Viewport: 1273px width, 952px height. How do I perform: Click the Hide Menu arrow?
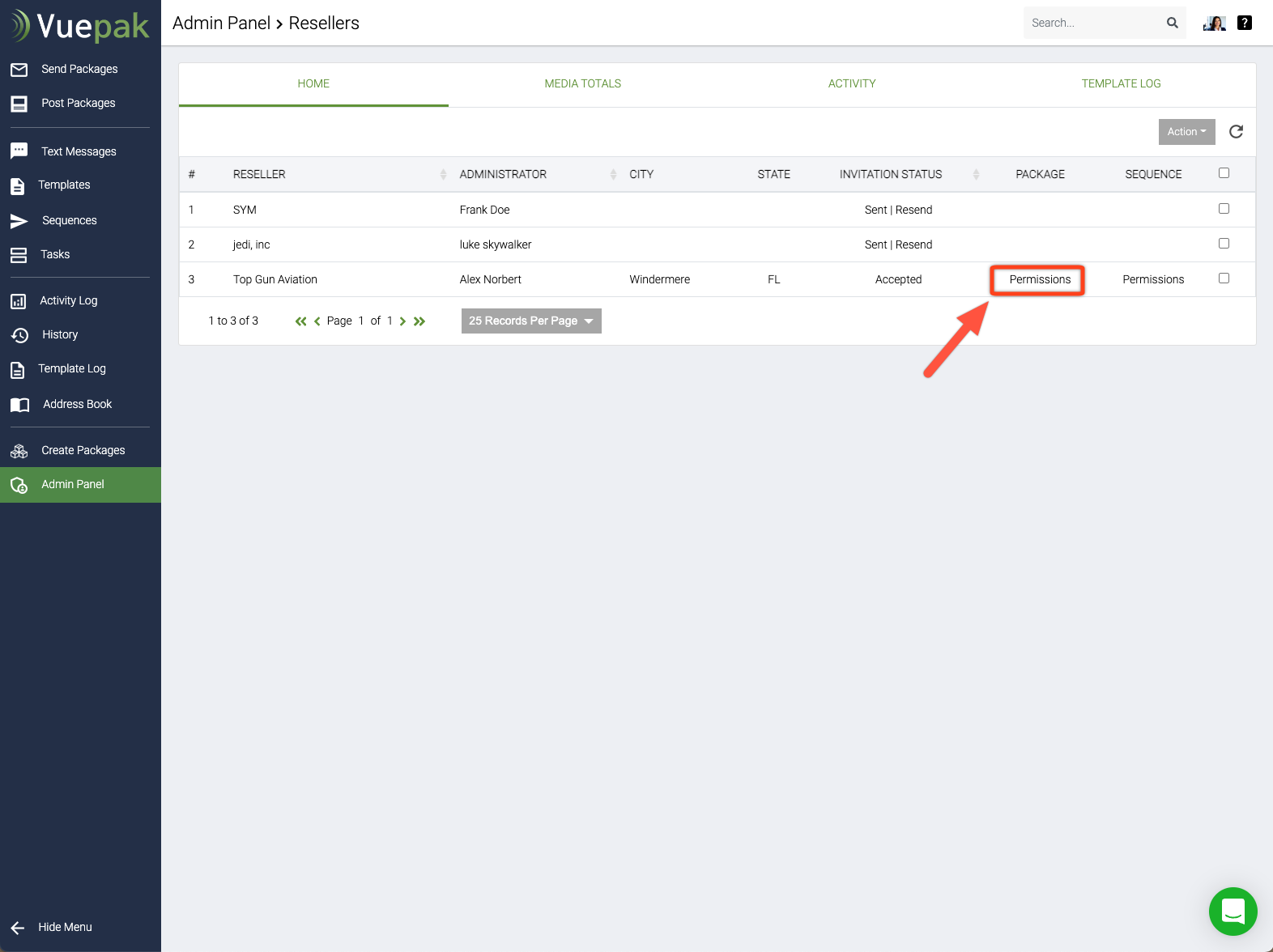(18, 928)
